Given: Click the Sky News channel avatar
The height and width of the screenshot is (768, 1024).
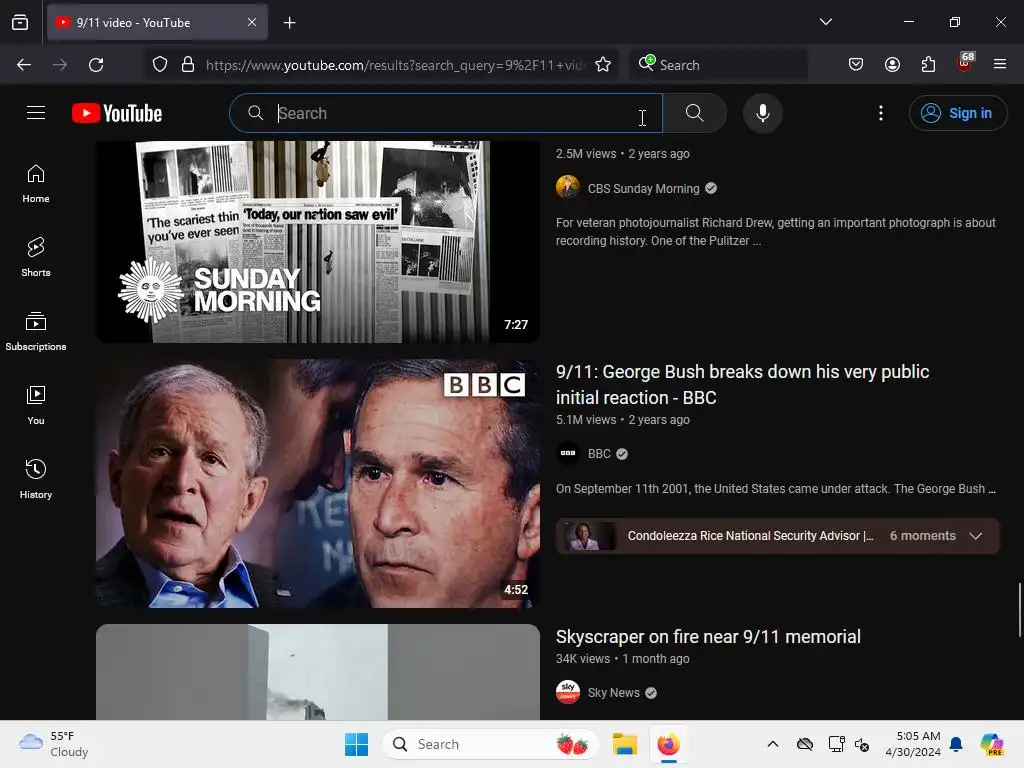Looking at the screenshot, I should tap(568, 692).
